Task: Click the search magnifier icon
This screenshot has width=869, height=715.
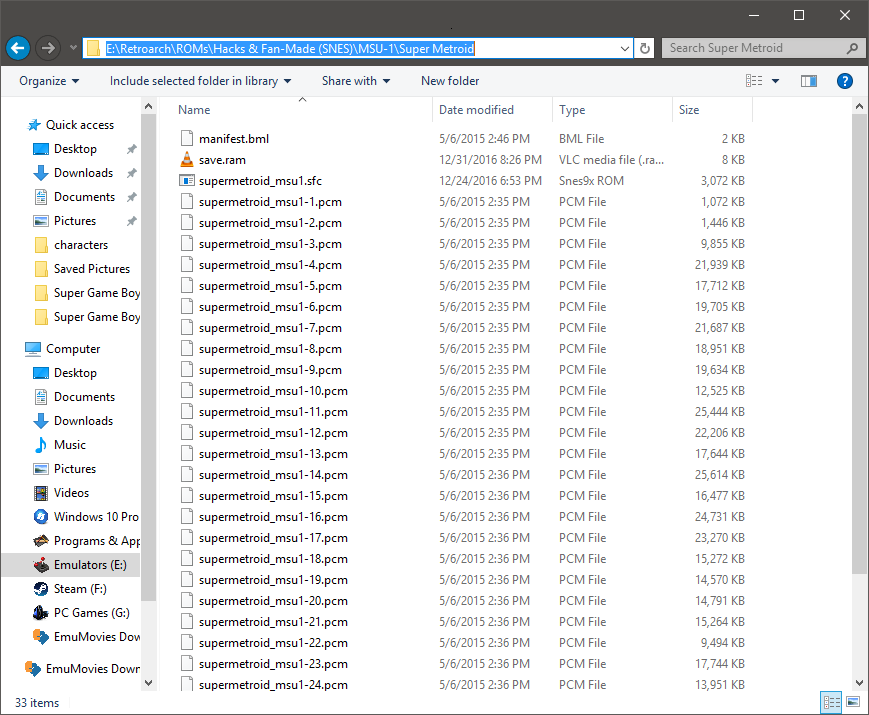Action: [x=853, y=48]
